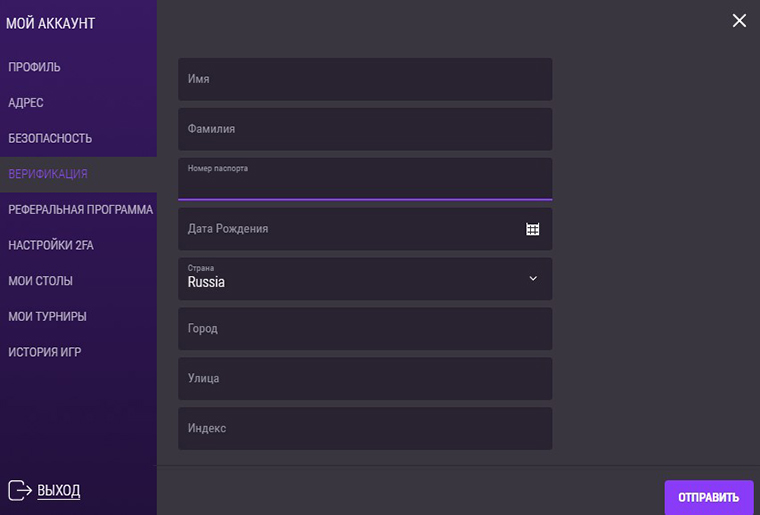Click the Город text field

pos(365,329)
